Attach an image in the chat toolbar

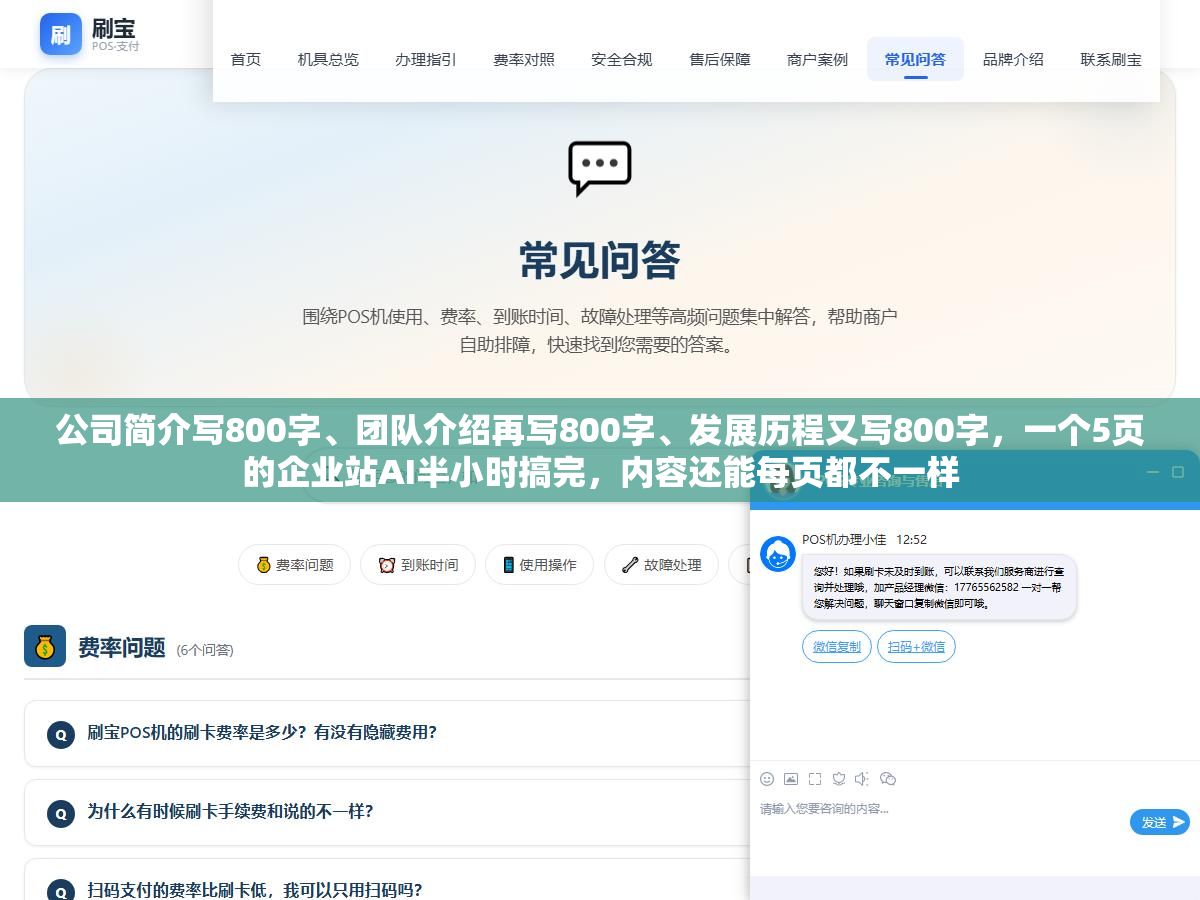click(791, 779)
